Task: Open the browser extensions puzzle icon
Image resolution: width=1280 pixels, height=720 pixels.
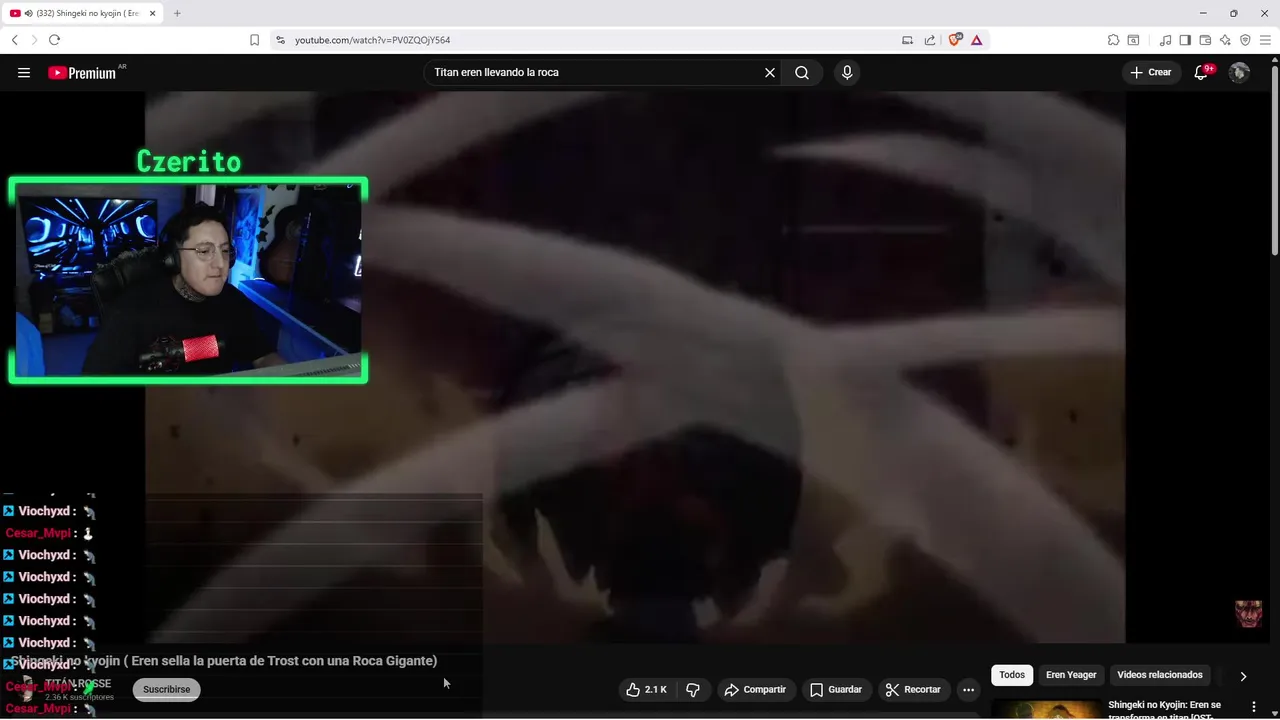Action: click(x=1113, y=40)
